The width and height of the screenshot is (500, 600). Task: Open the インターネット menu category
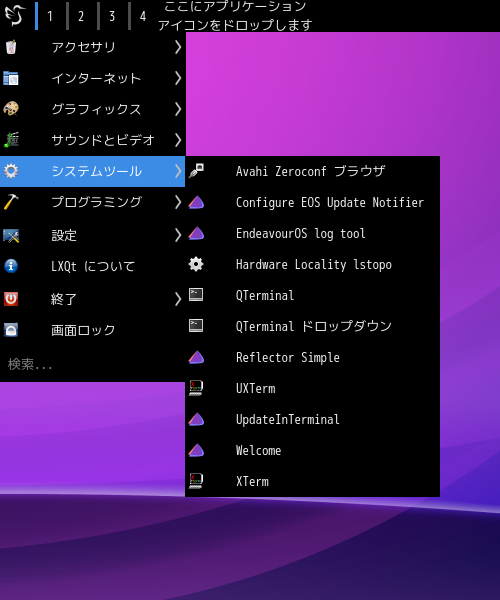tap(93, 78)
